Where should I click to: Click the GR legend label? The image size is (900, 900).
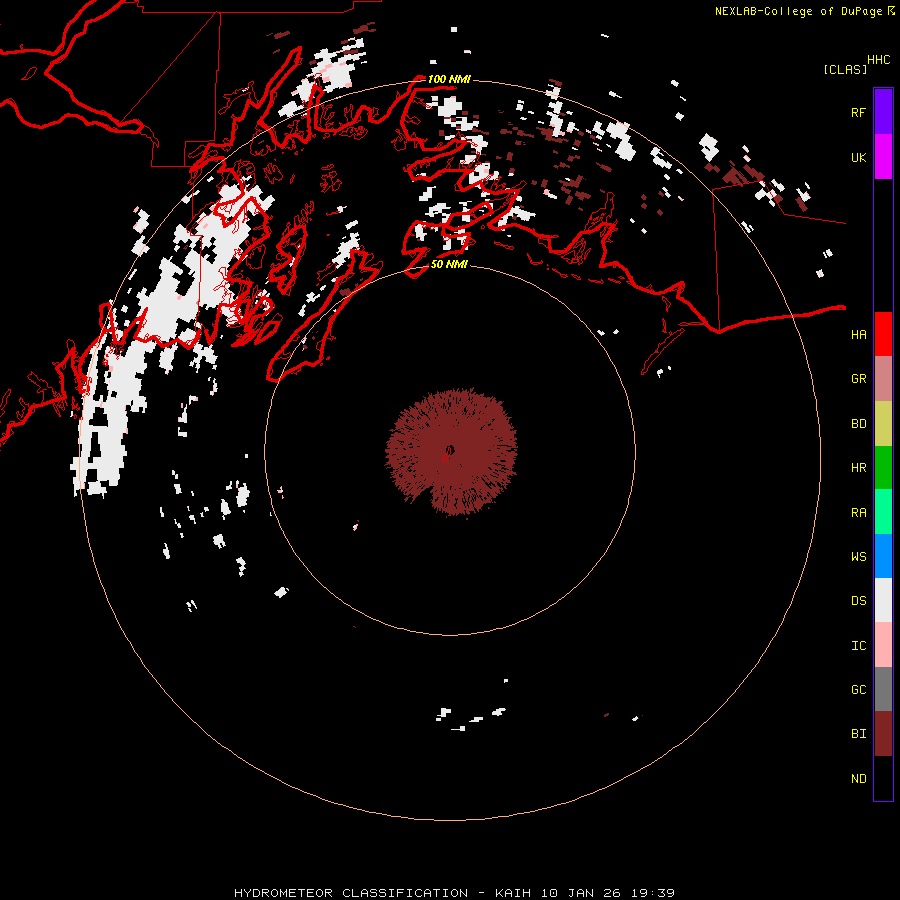[858, 379]
